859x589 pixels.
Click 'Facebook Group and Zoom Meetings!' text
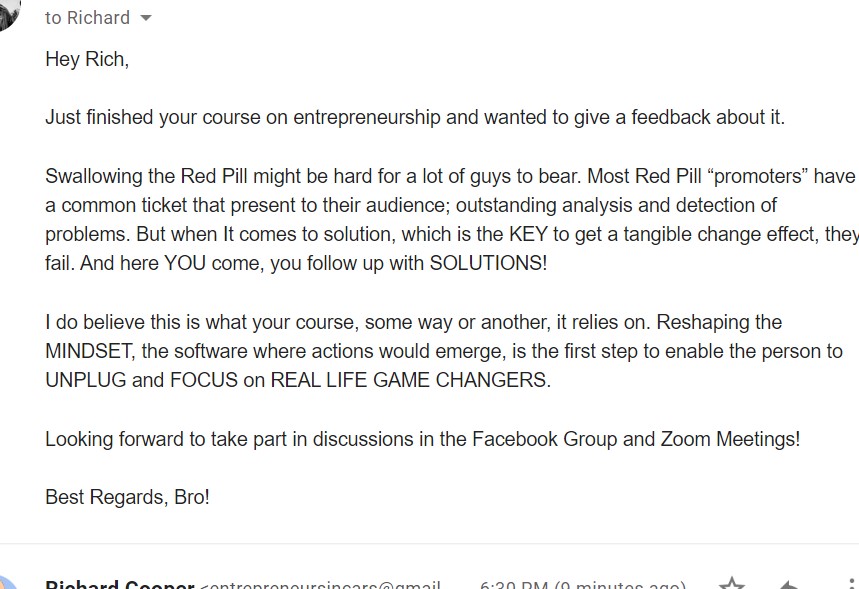click(636, 439)
